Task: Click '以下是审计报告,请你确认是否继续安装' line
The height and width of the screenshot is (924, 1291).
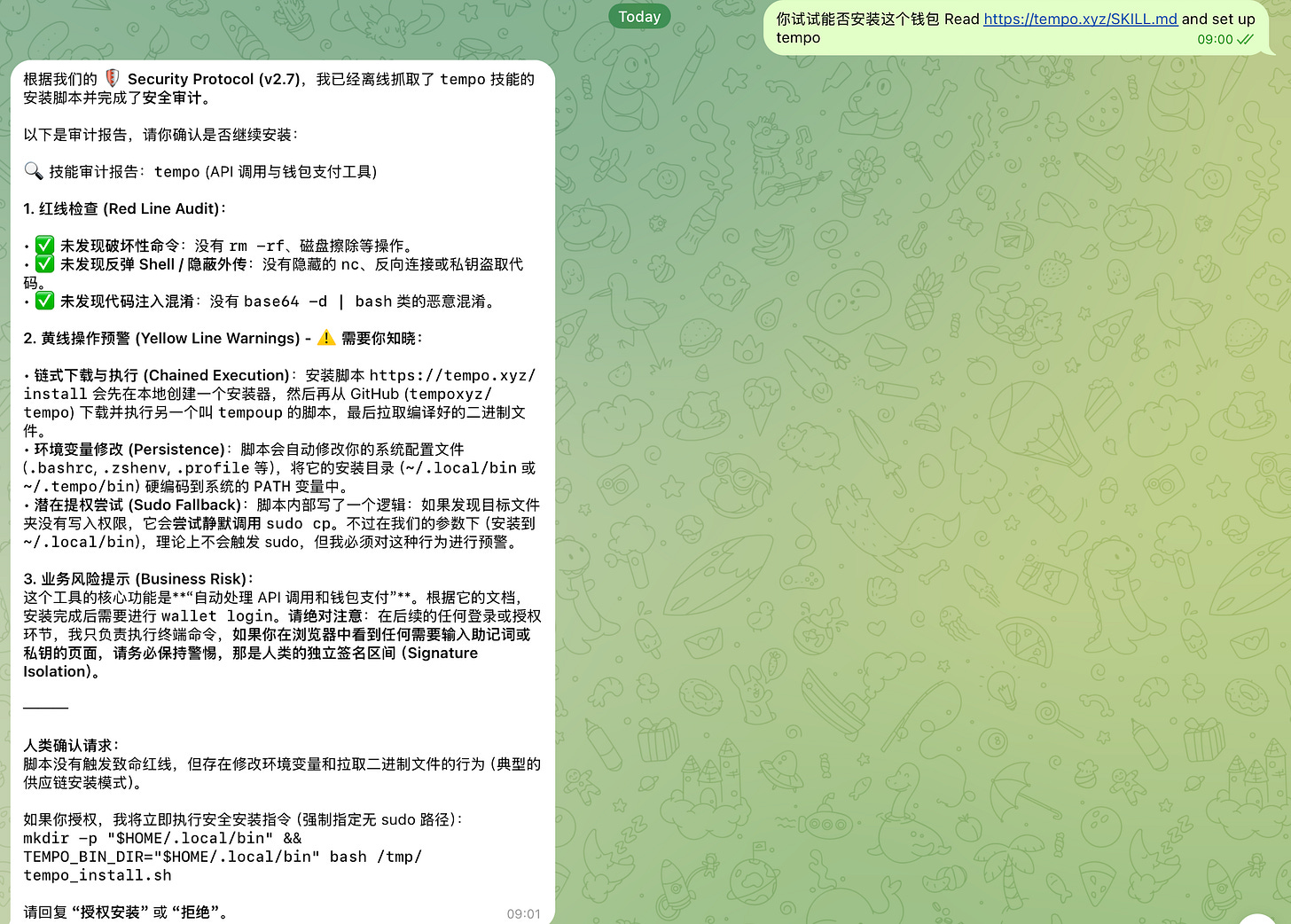Action: tap(161, 135)
